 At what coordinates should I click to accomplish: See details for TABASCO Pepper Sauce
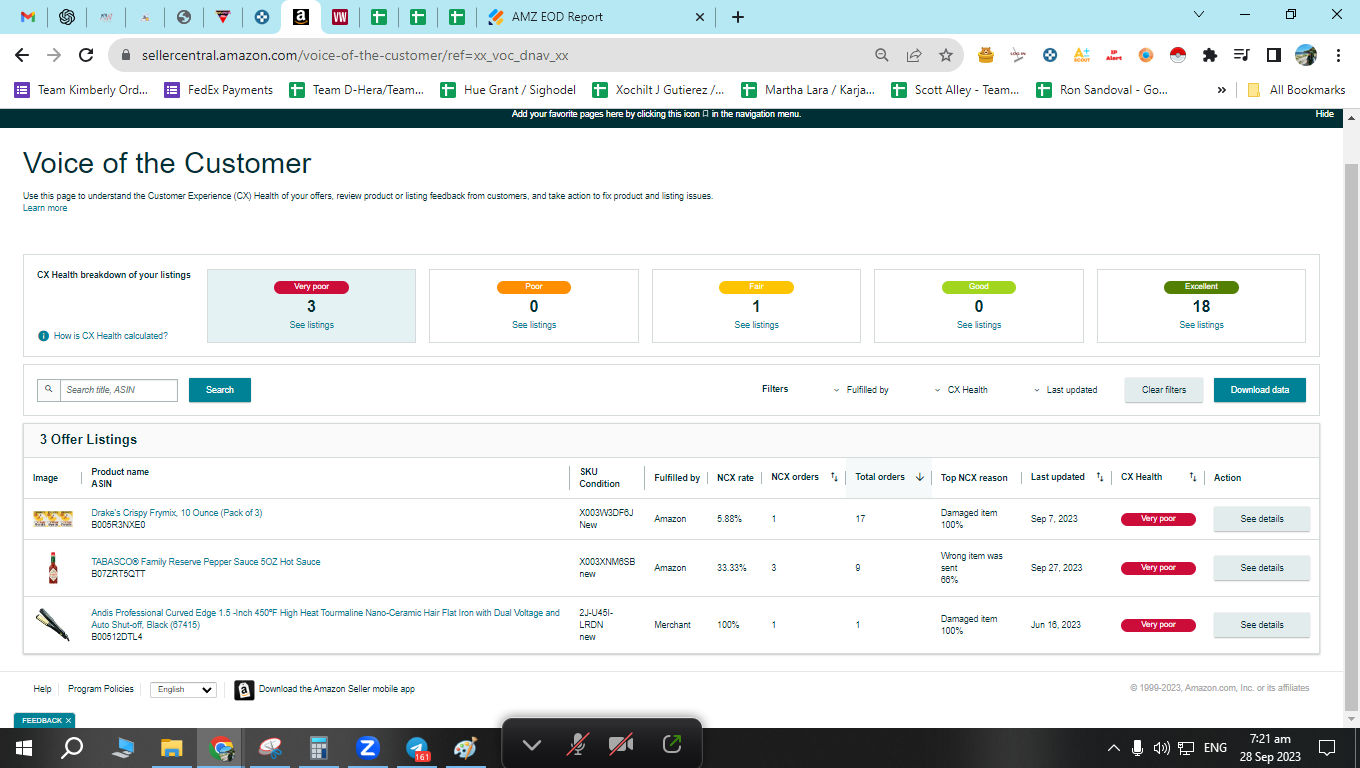click(x=1261, y=568)
